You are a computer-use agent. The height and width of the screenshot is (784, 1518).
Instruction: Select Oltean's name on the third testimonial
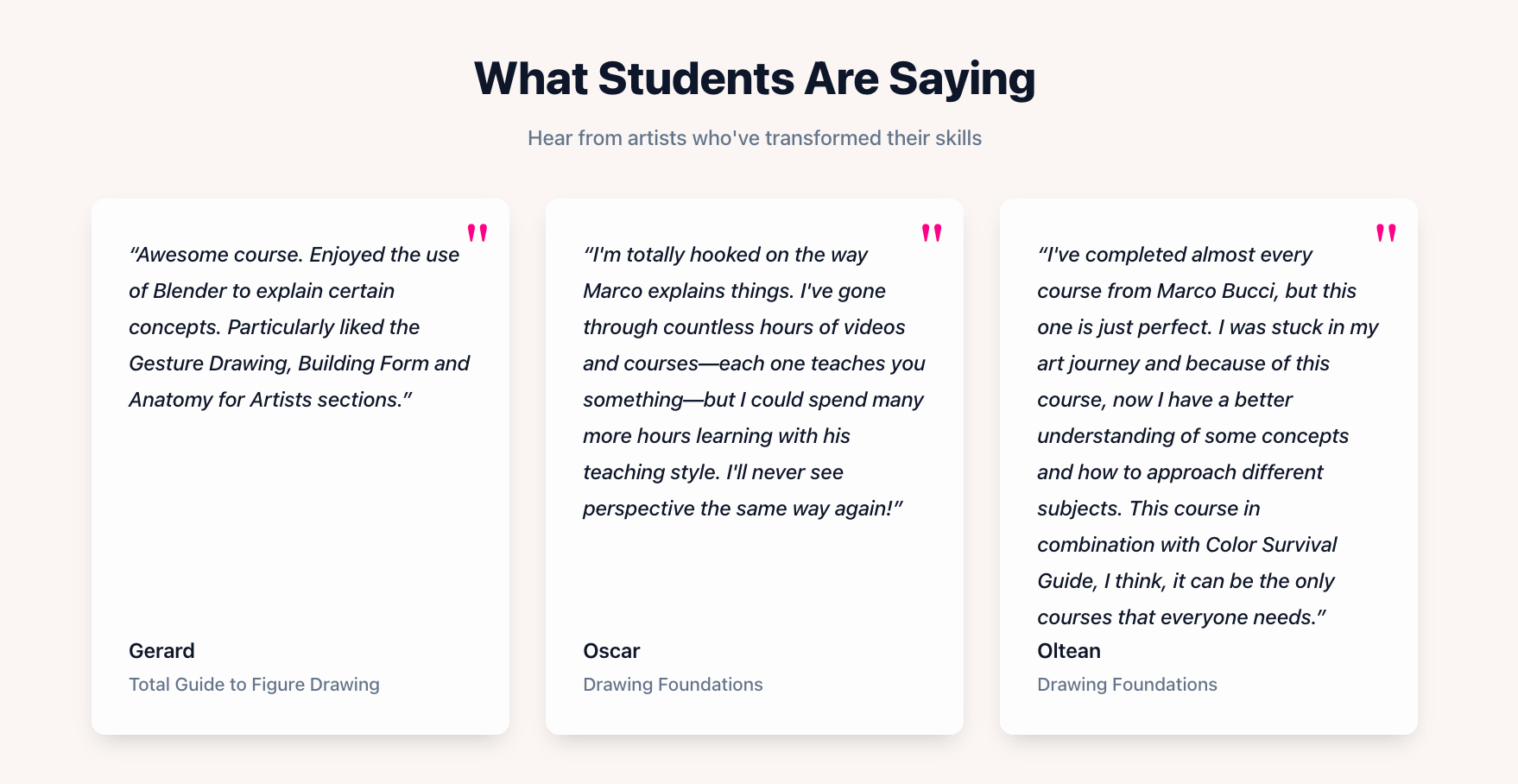(1069, 651)
